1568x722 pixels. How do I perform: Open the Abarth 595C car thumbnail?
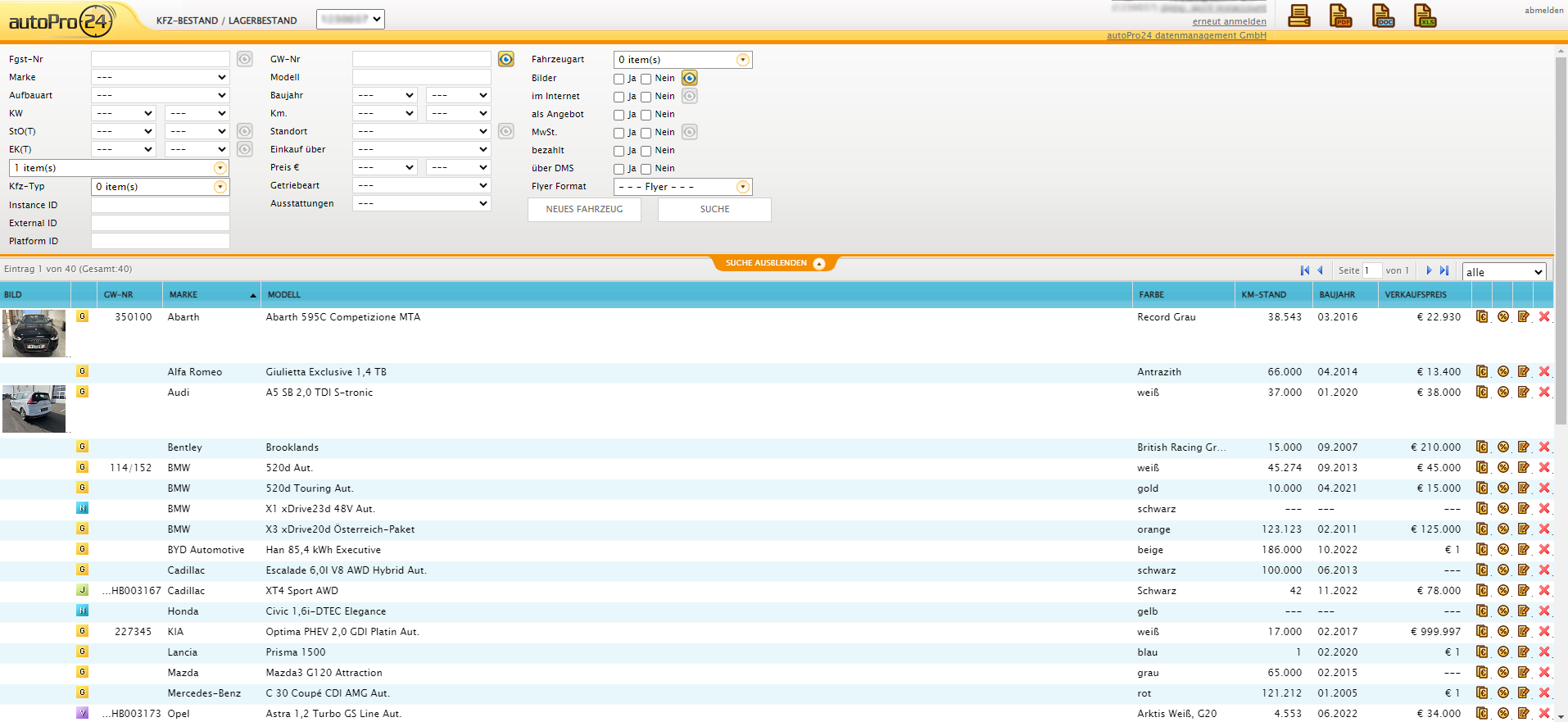coord(34,334)
